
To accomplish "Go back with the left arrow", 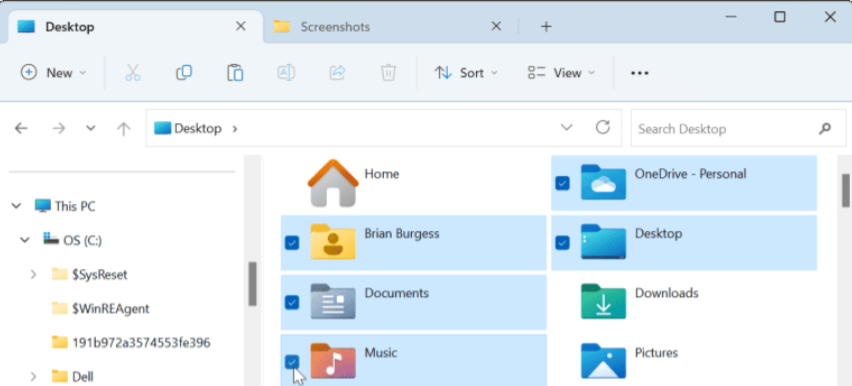I will point(21,128).
